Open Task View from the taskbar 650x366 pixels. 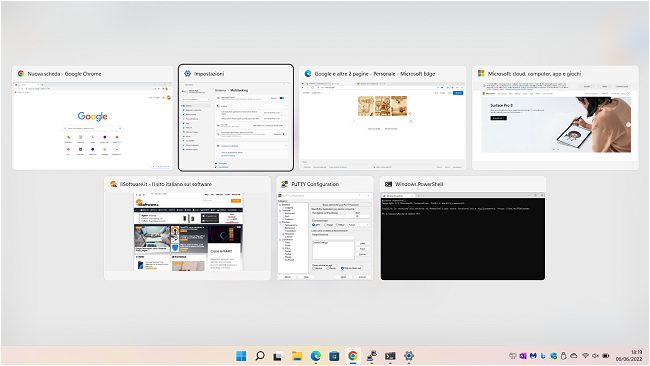278,356
